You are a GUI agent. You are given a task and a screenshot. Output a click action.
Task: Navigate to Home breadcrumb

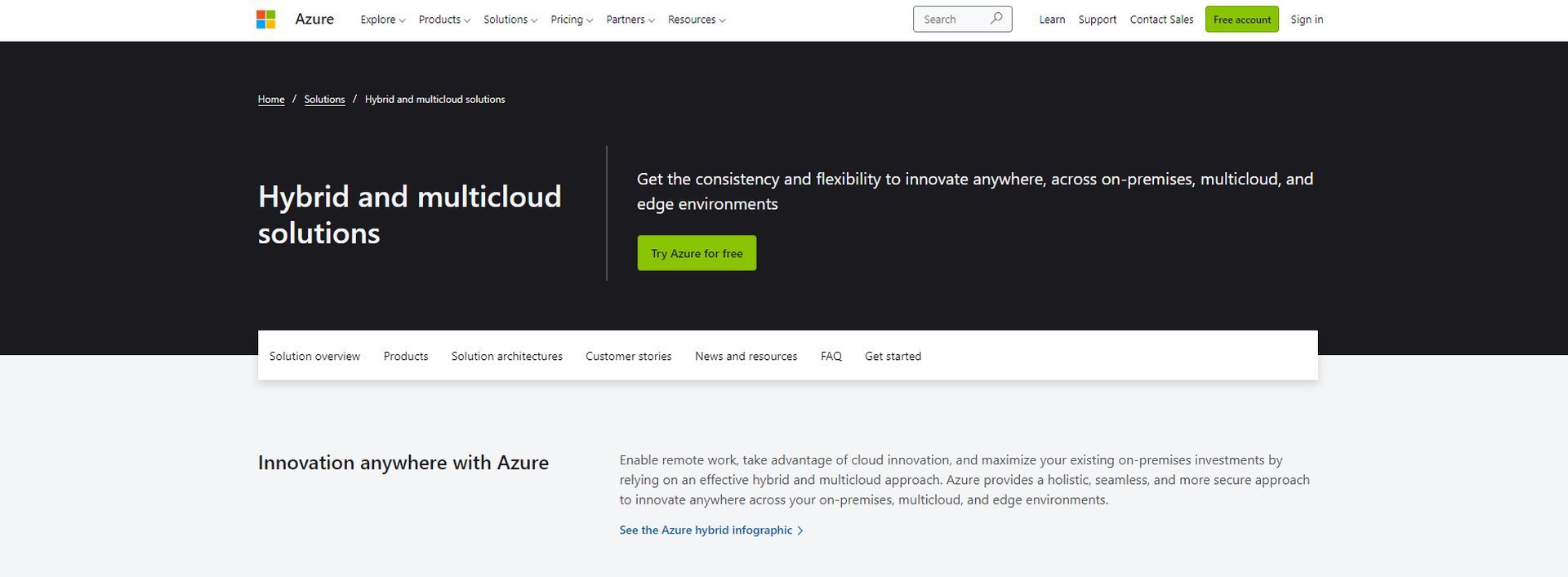coord(271,100)
